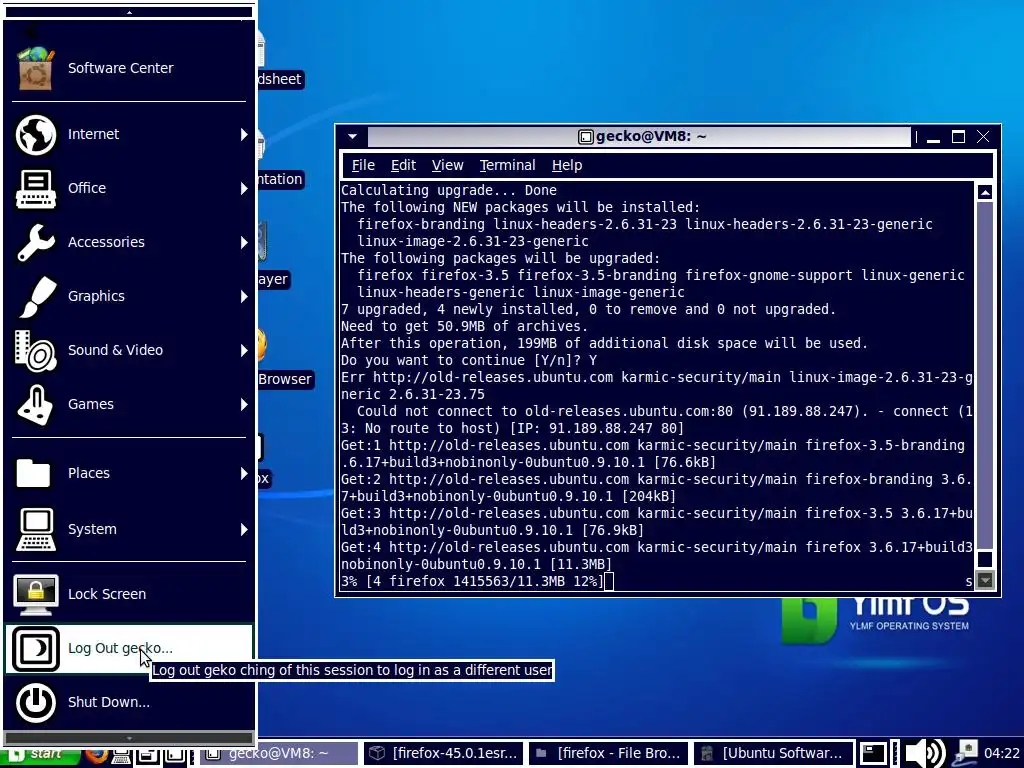
Task: Open Software Center from the start menu
Action: pos(129,68)
